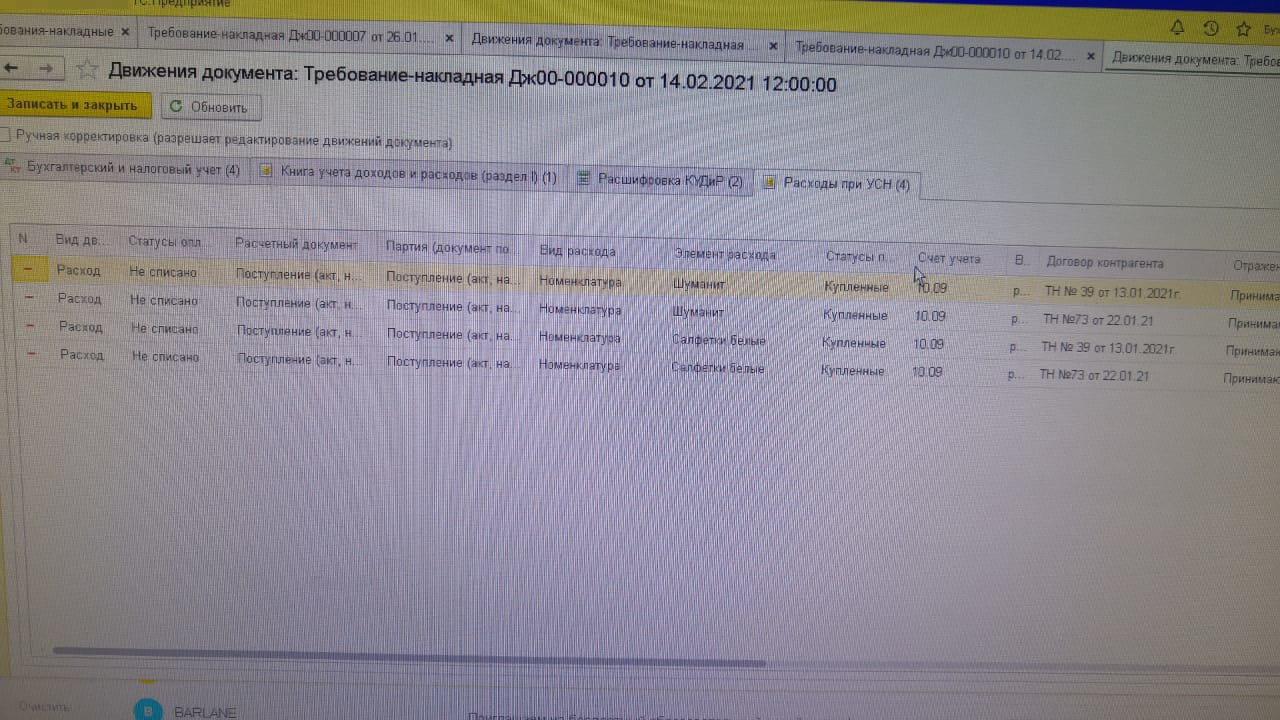This screenshot has width=1280, height=720.
Task: Click the Обновить button
Action: (x=210, y=107)
